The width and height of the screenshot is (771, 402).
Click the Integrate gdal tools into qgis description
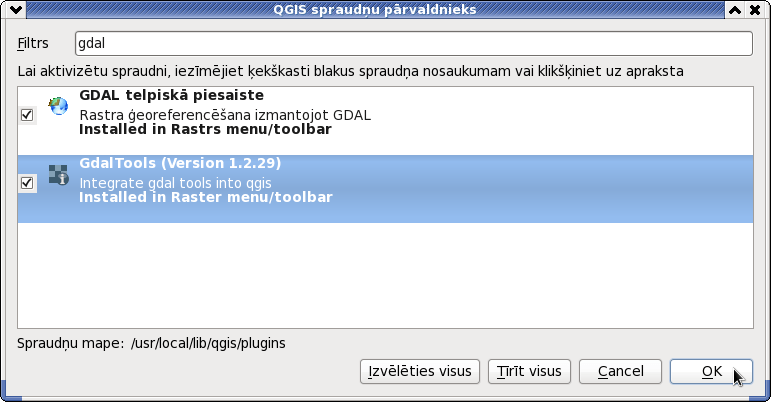[x=176, y=183]
